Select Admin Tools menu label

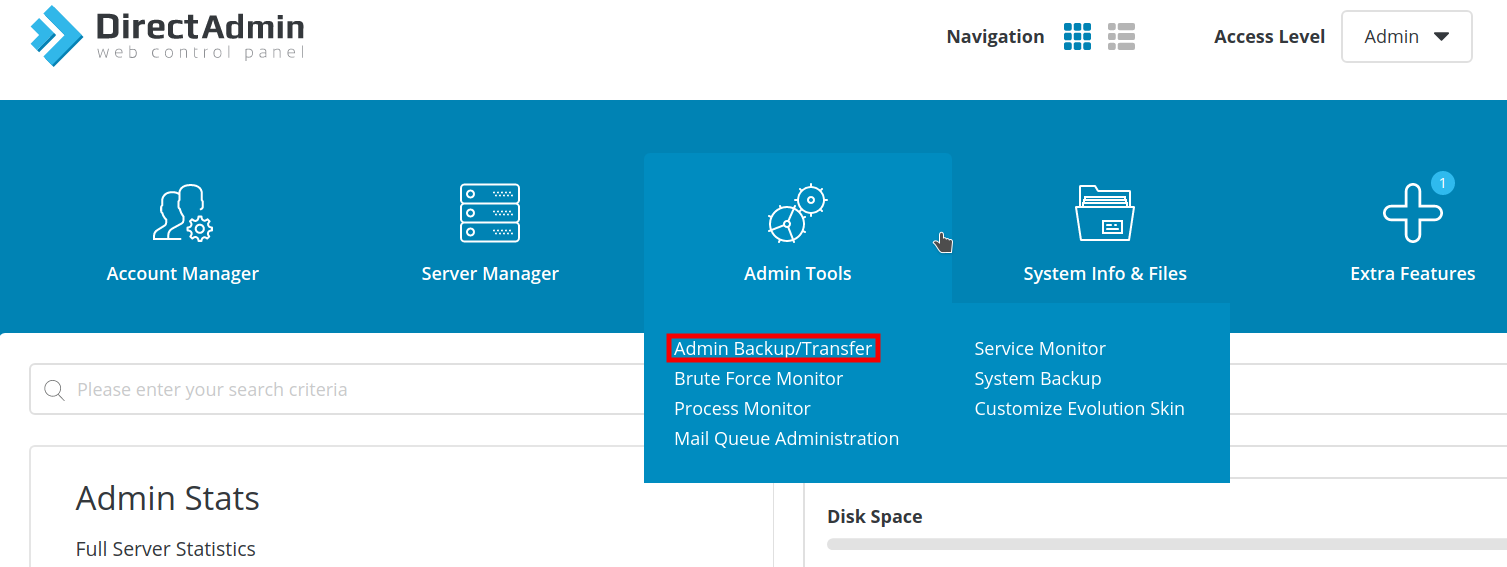(798, 274)
